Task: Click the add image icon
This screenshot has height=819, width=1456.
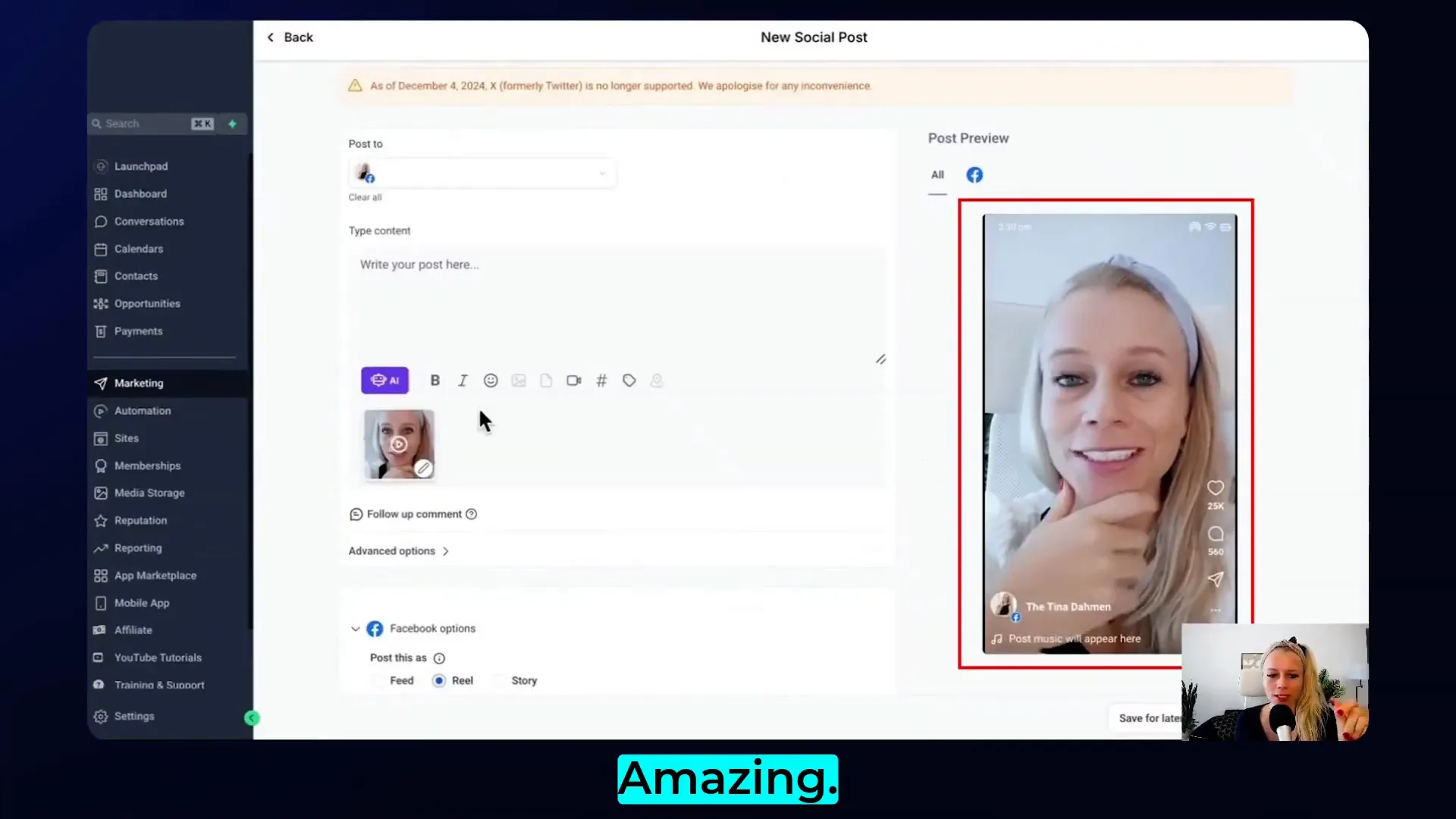Action: point(519,381)
